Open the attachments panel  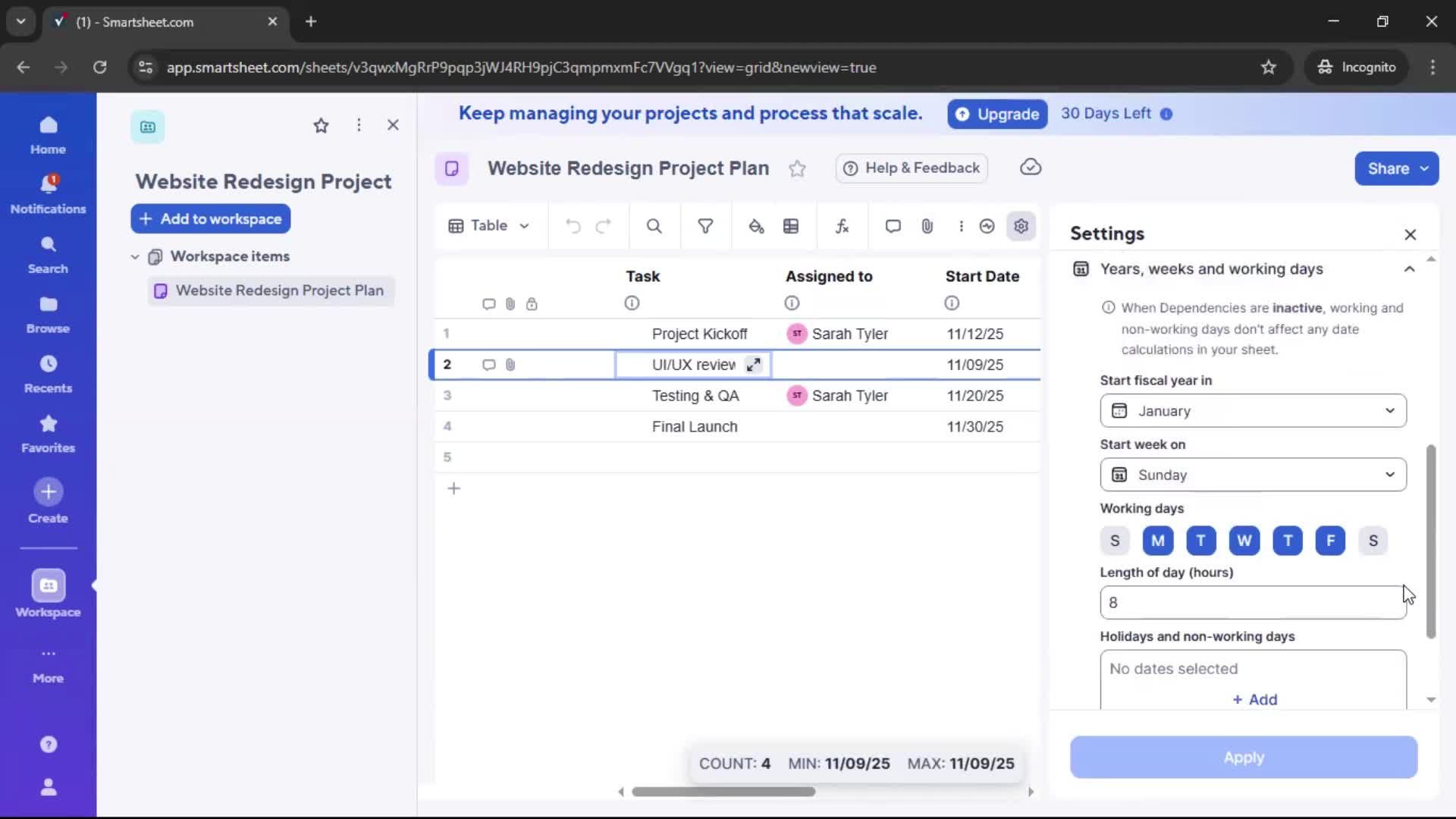(x=927, y=226)
